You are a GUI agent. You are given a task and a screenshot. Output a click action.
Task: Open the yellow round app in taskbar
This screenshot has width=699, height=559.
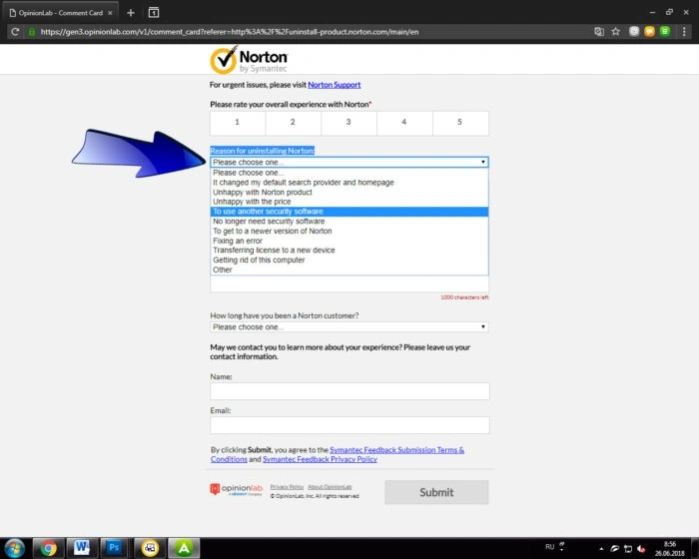pyautogui.click(x=150, y=548)
